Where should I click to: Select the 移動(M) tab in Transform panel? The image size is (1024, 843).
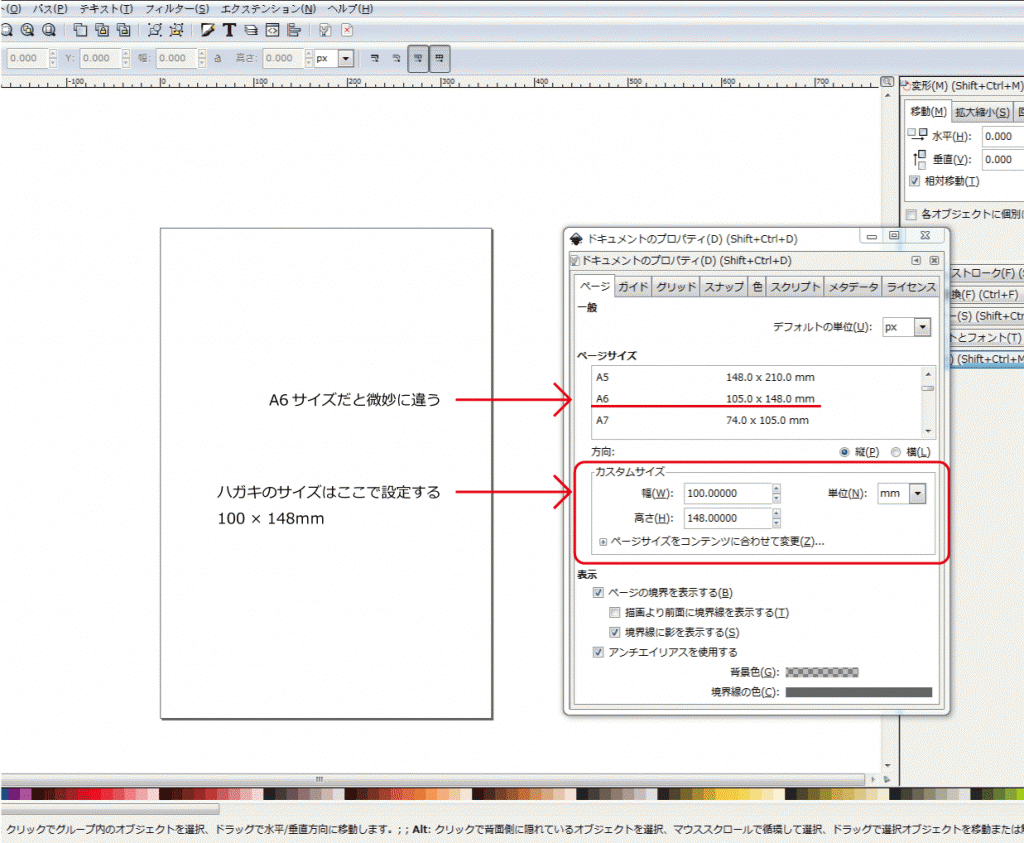pyautogui.click(x=928, y=112)
